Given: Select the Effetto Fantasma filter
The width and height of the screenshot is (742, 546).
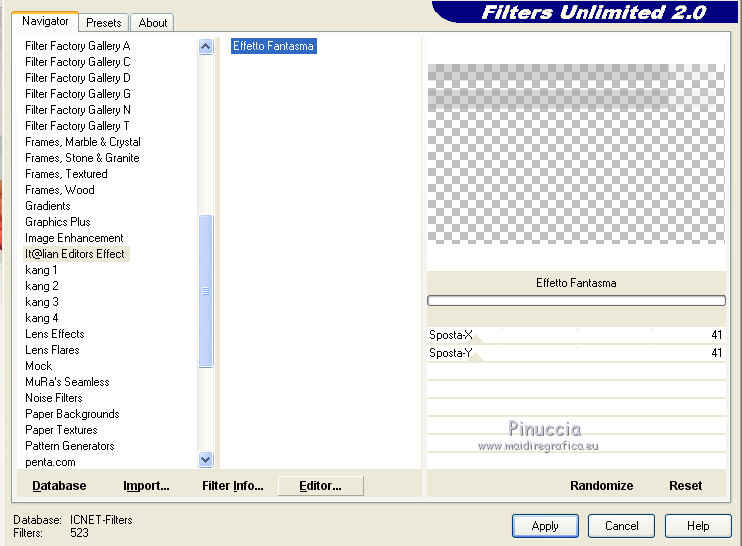Looking at the screenshot, I should (274, 46).
